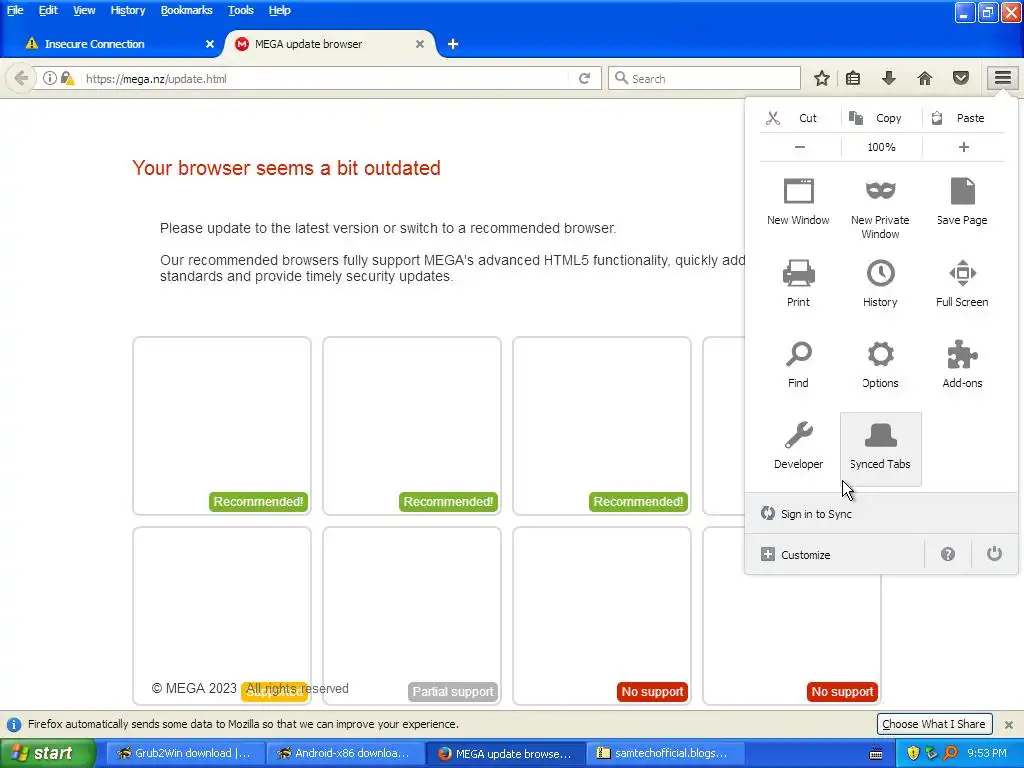Select Cut in the menu panel
Screen dimensions: 1024x768
[800, 118]
